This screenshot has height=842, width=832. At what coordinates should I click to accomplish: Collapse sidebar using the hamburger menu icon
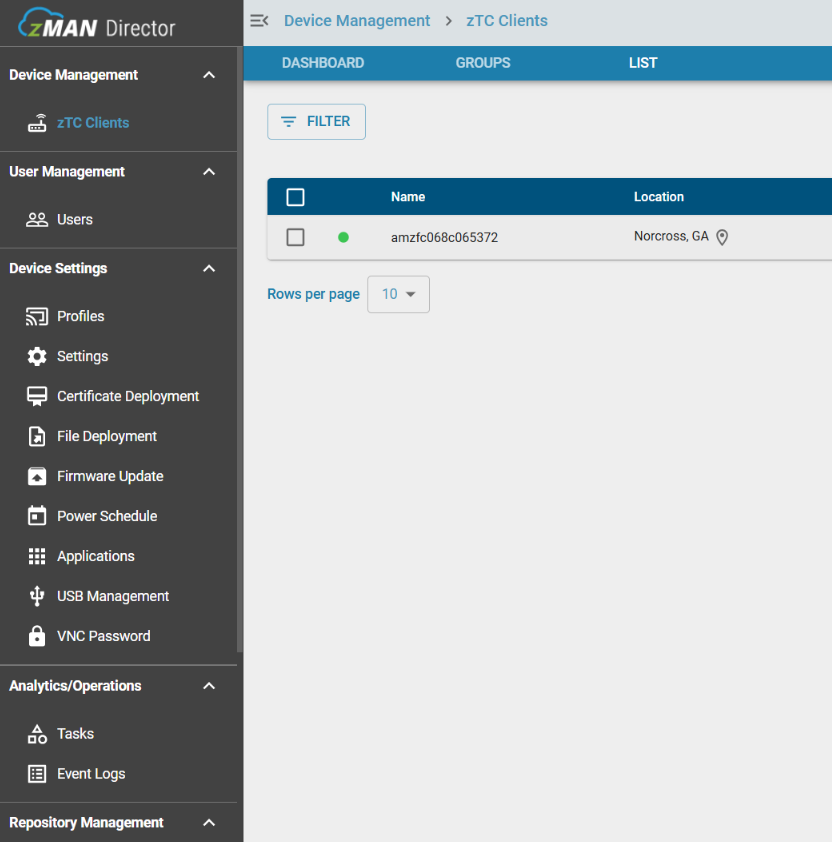(259, 21)
